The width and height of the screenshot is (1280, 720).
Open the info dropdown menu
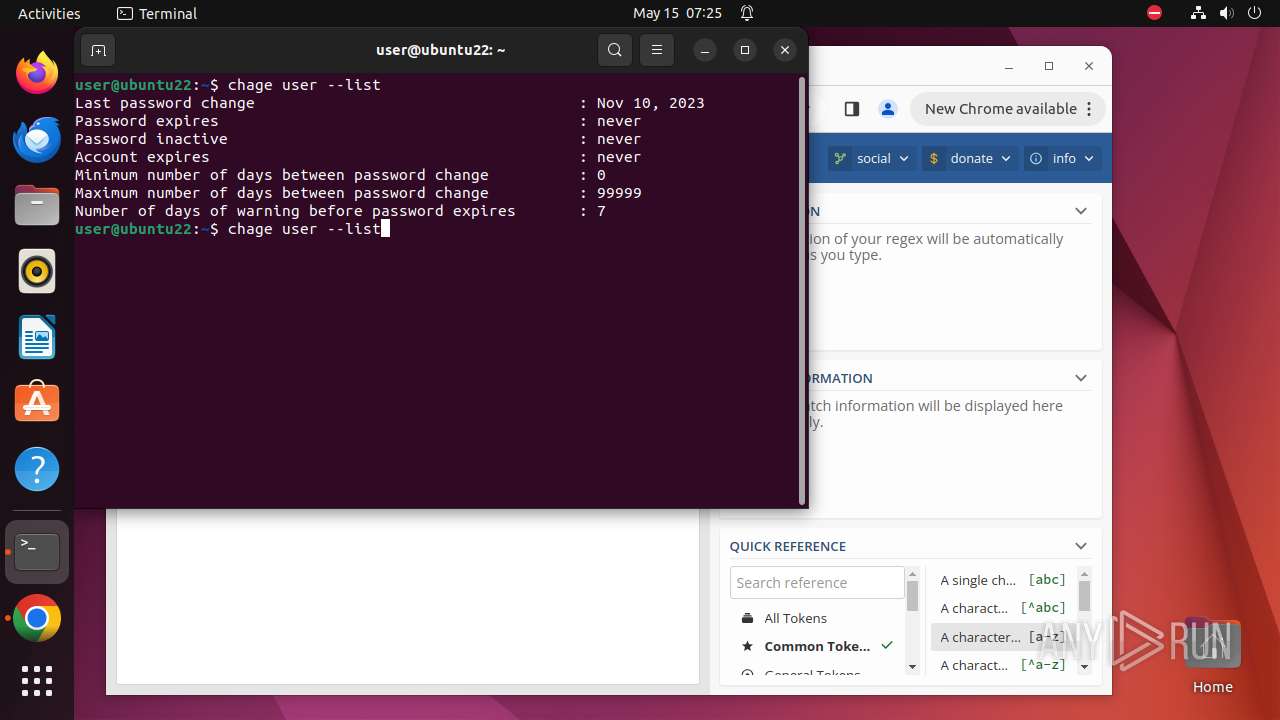pos(1063,158)
